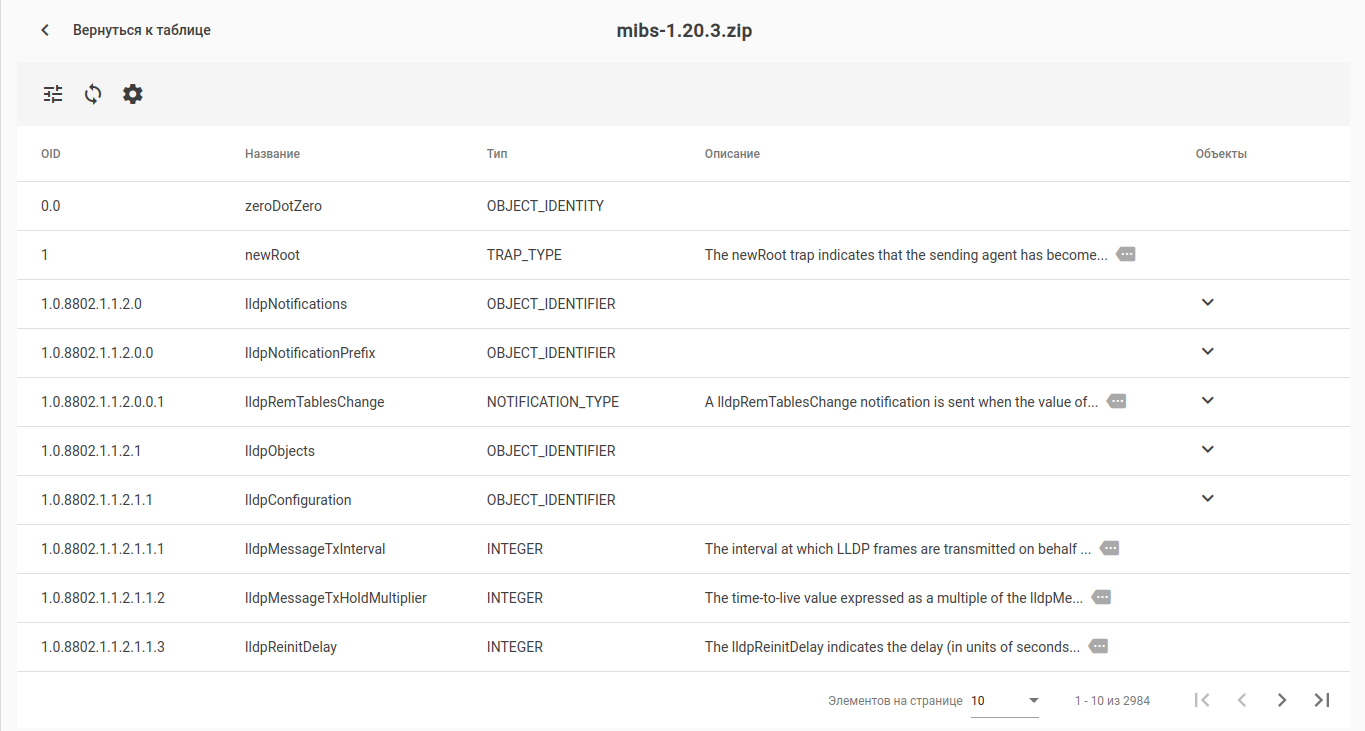1365x731 pixels.
Task: Show full description for lldpMessageTxHoldMultiplier
Action: (x=1101, y=598)
